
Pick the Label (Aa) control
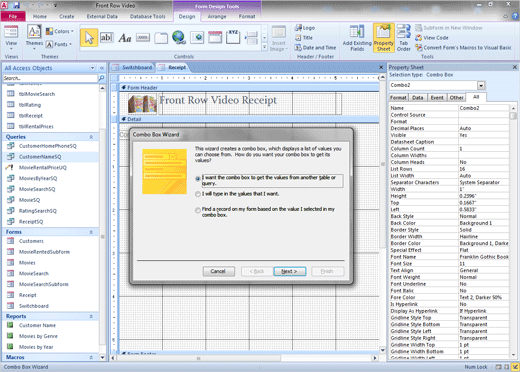[125, 38]
